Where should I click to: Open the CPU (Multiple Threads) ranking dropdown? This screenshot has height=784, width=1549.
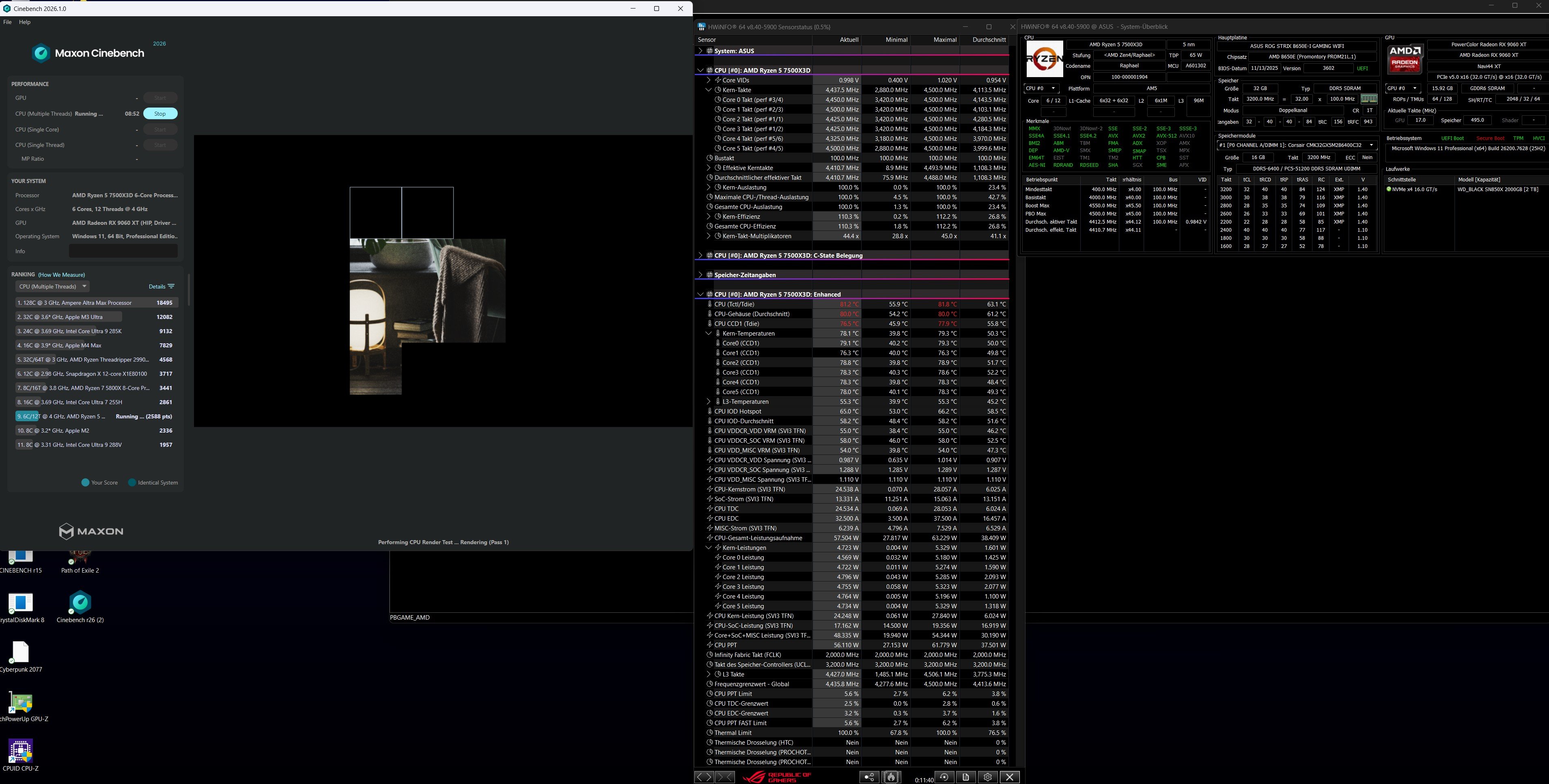pyautogui.click(x=53, y=286)
